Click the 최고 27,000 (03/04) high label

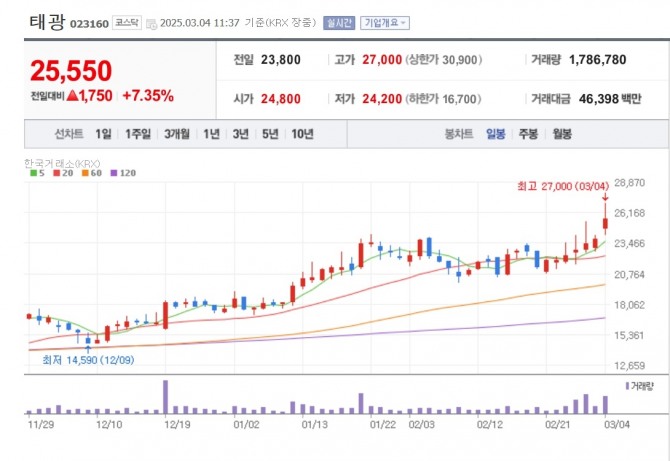click(563, 186)
